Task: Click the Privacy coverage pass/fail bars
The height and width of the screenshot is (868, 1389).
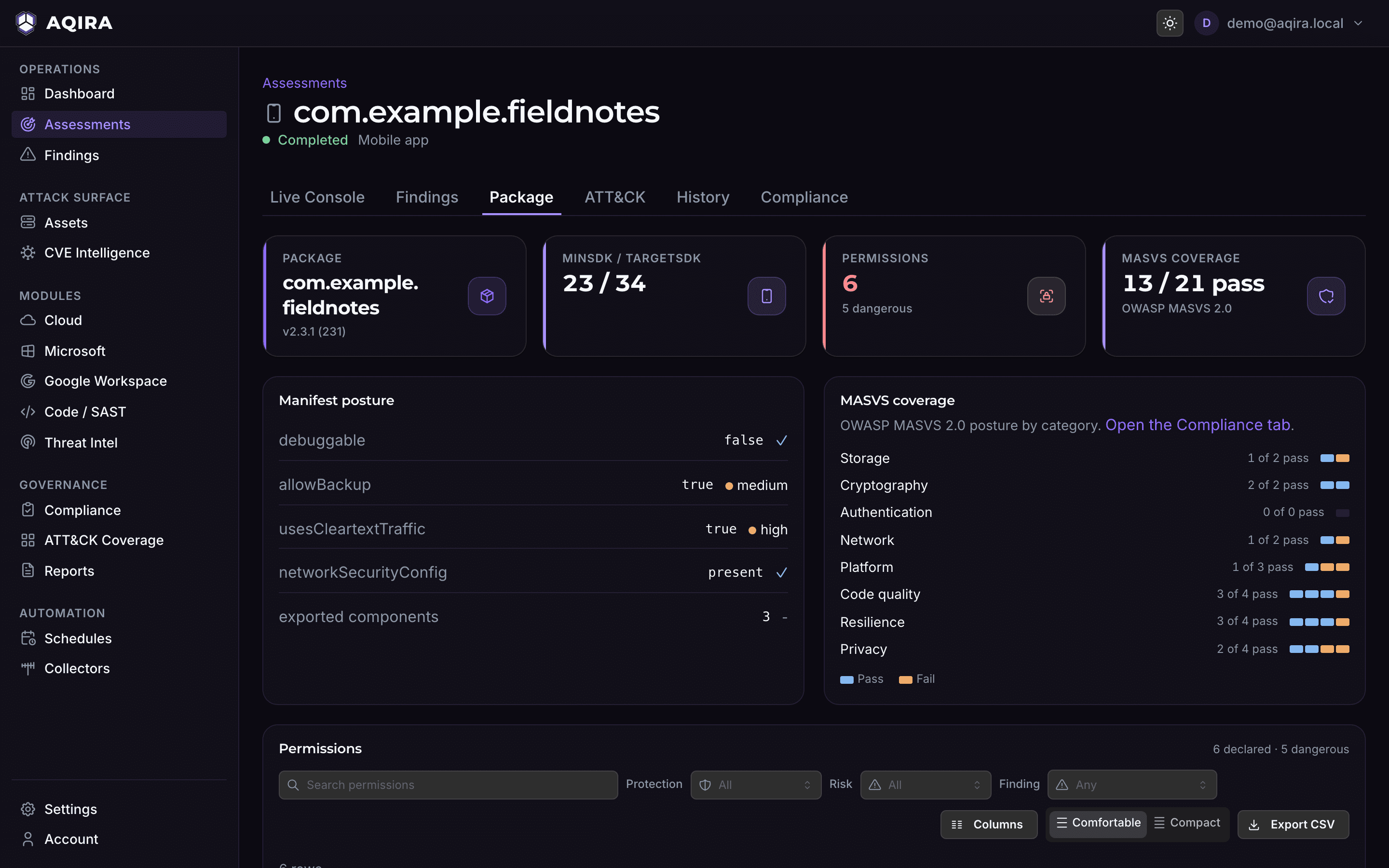Action: coord(1319,649)
